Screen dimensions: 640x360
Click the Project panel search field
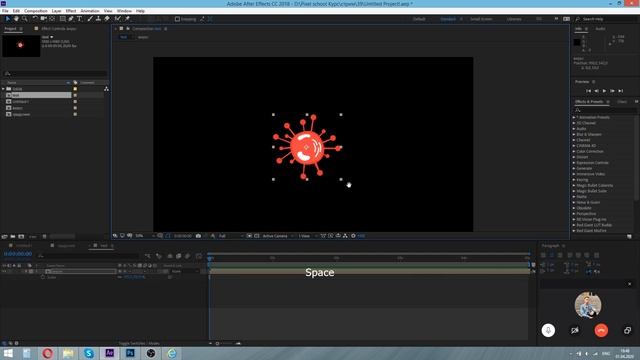point(55,73)
